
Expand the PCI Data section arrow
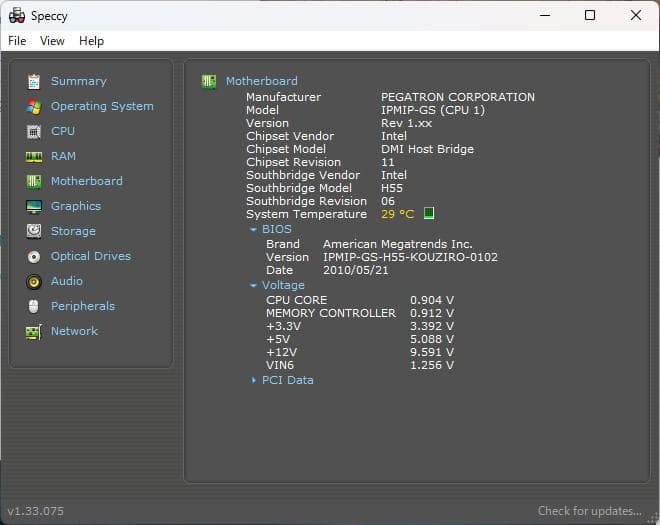tap(253, 380)
